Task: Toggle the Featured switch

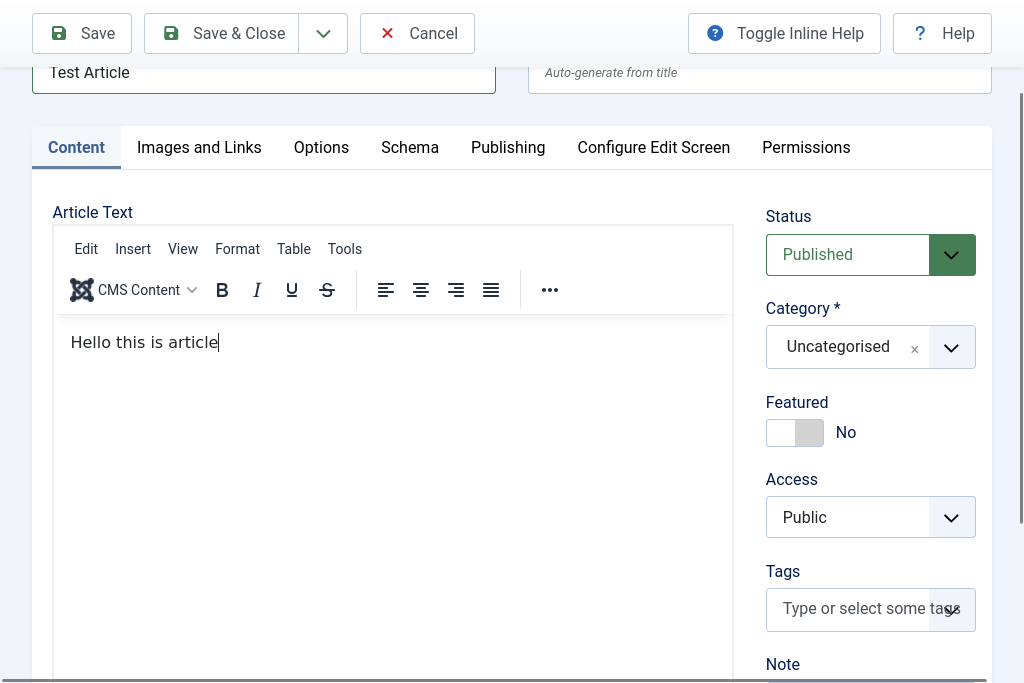Action: [795, 433]
